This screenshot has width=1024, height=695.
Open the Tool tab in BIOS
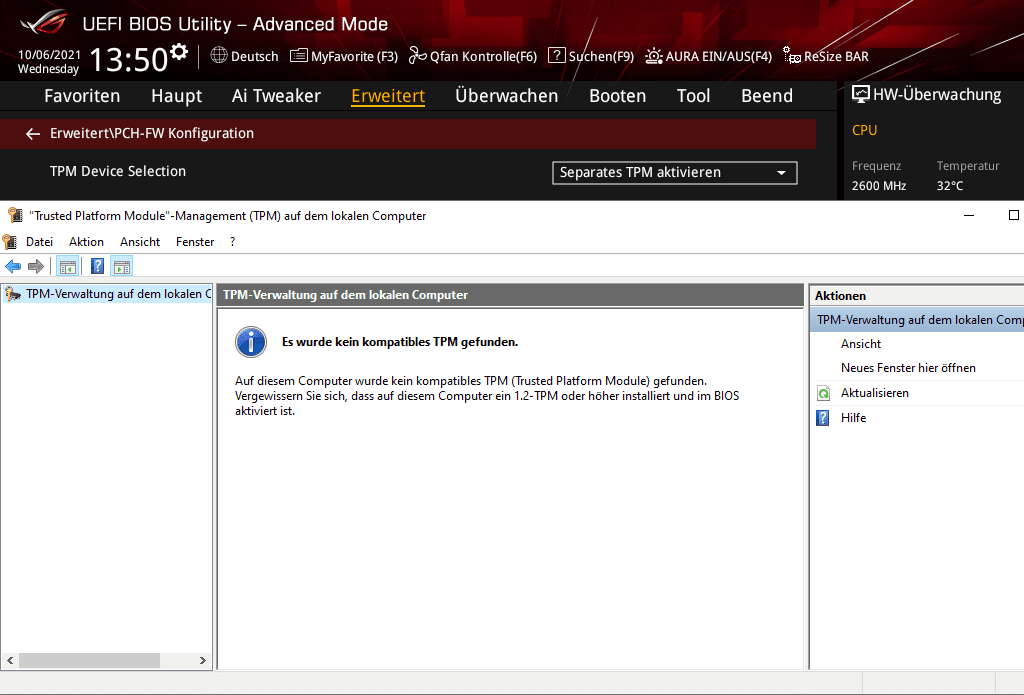pyautogui.click(x=694, y=96)
